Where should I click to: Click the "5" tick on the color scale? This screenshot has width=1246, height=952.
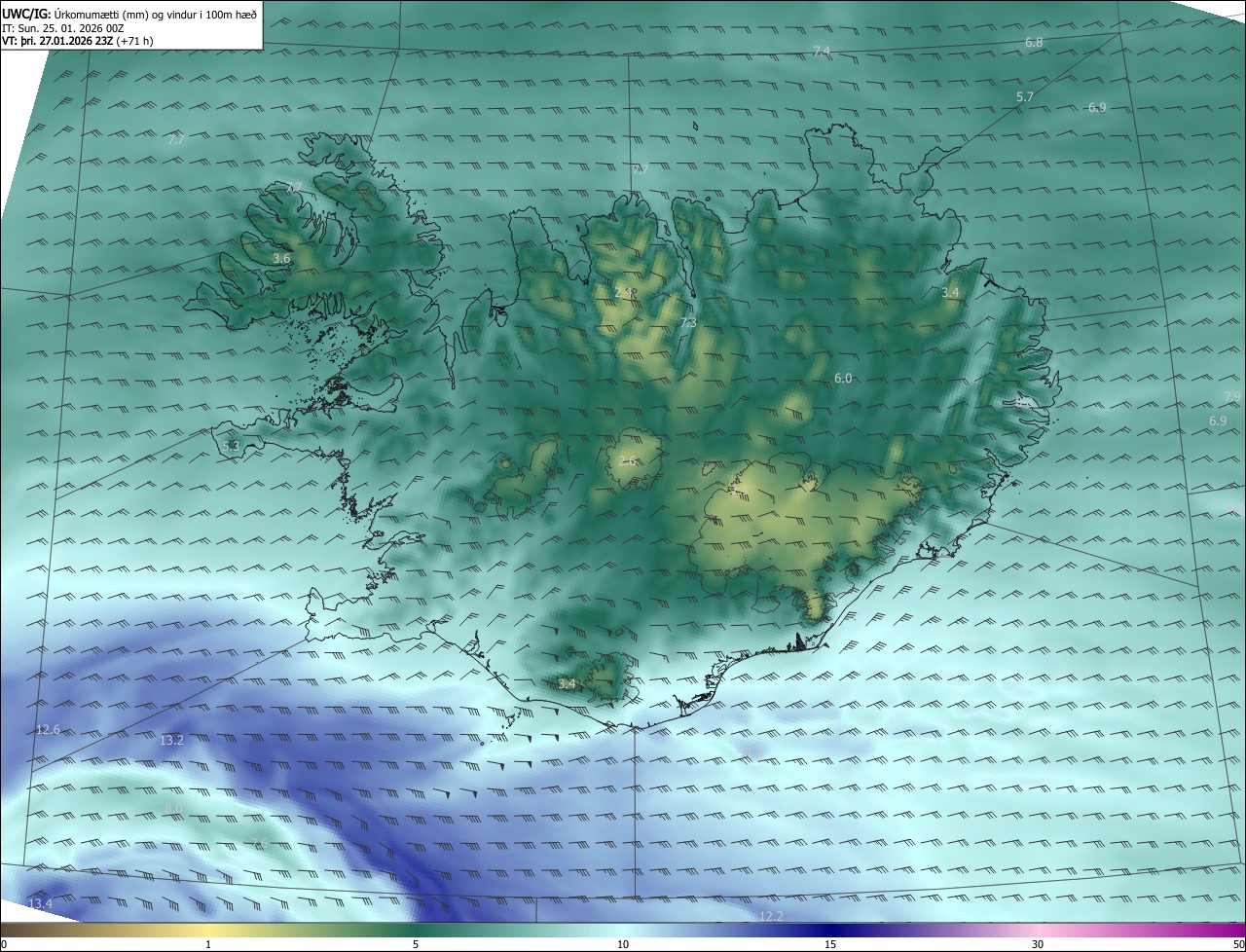[x=416, y=944]
